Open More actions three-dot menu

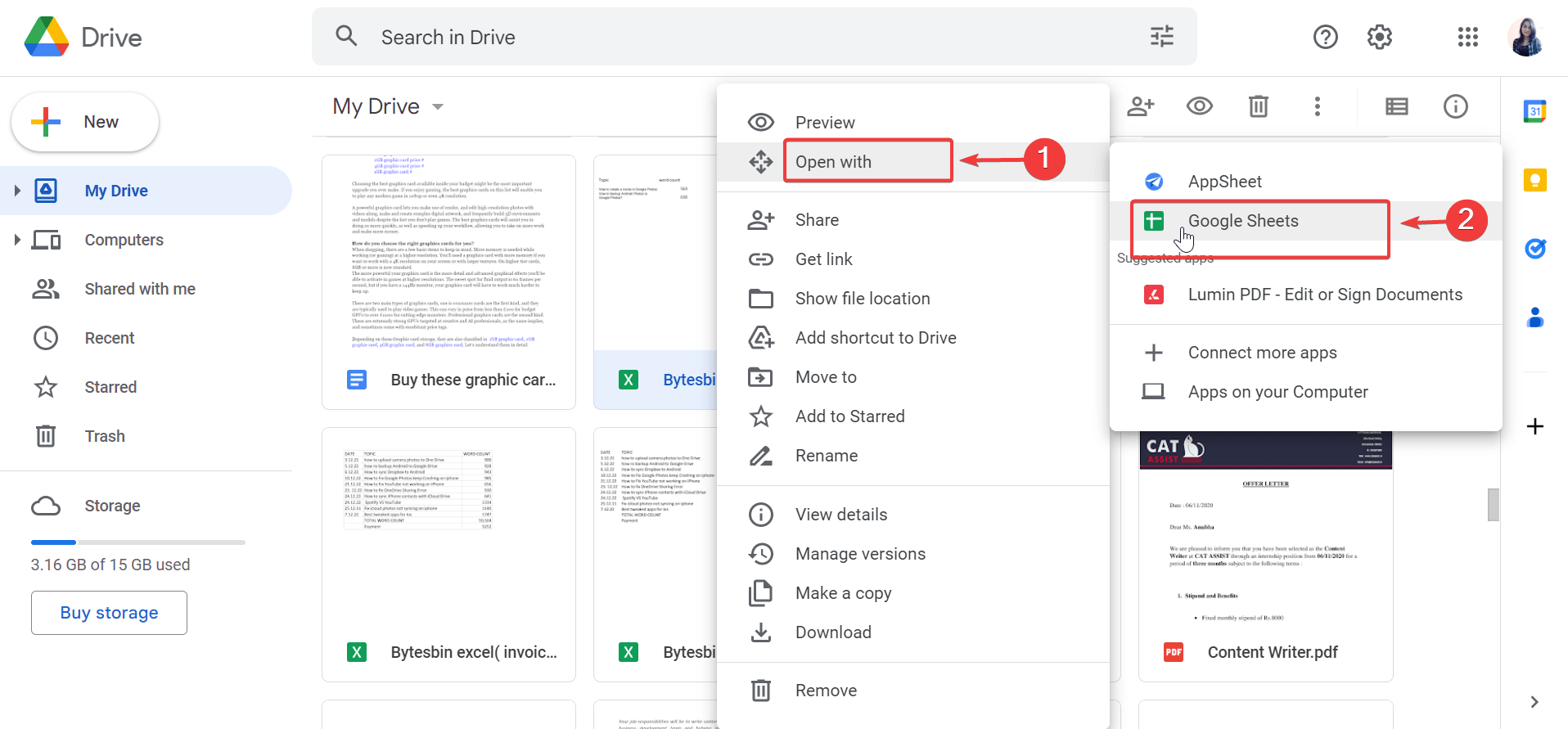[1318, 106]
